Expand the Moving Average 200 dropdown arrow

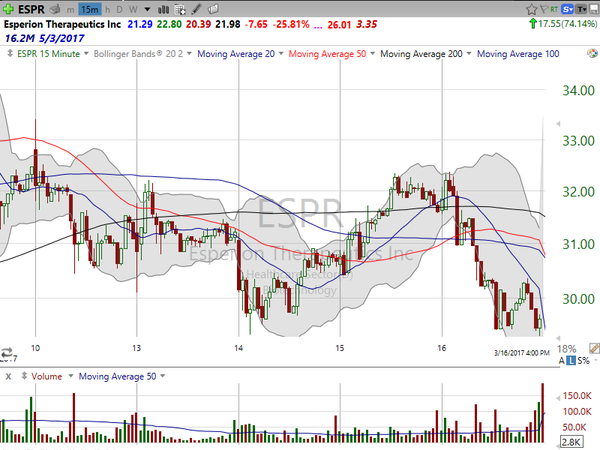[x=469, y=54]
